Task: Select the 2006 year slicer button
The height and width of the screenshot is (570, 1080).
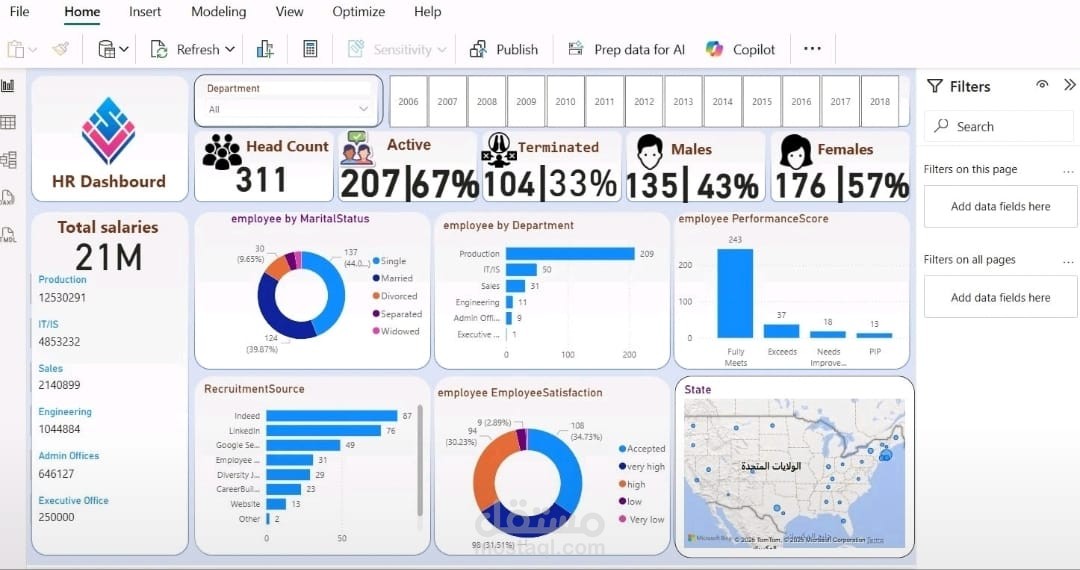Action: point(408,101)
